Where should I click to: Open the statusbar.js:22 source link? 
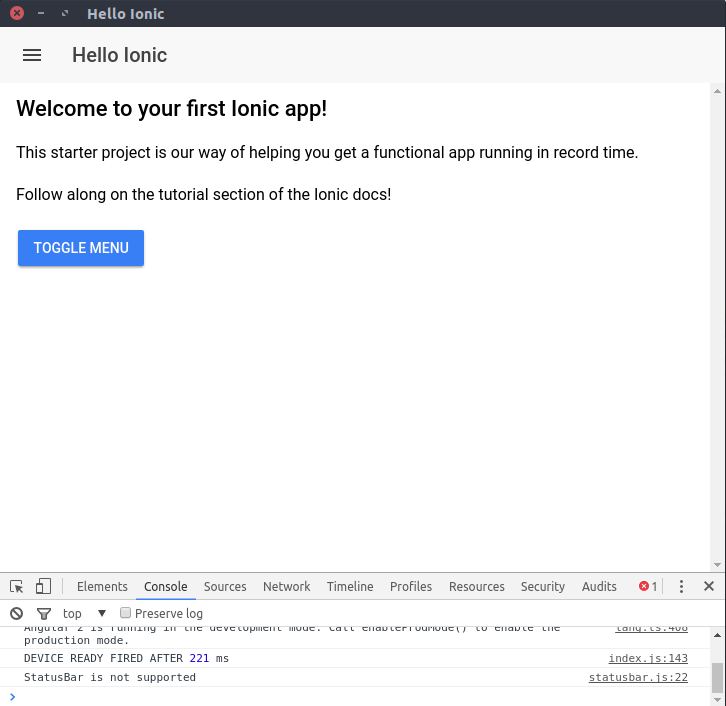pyautogui.click(x=638, y=677)
